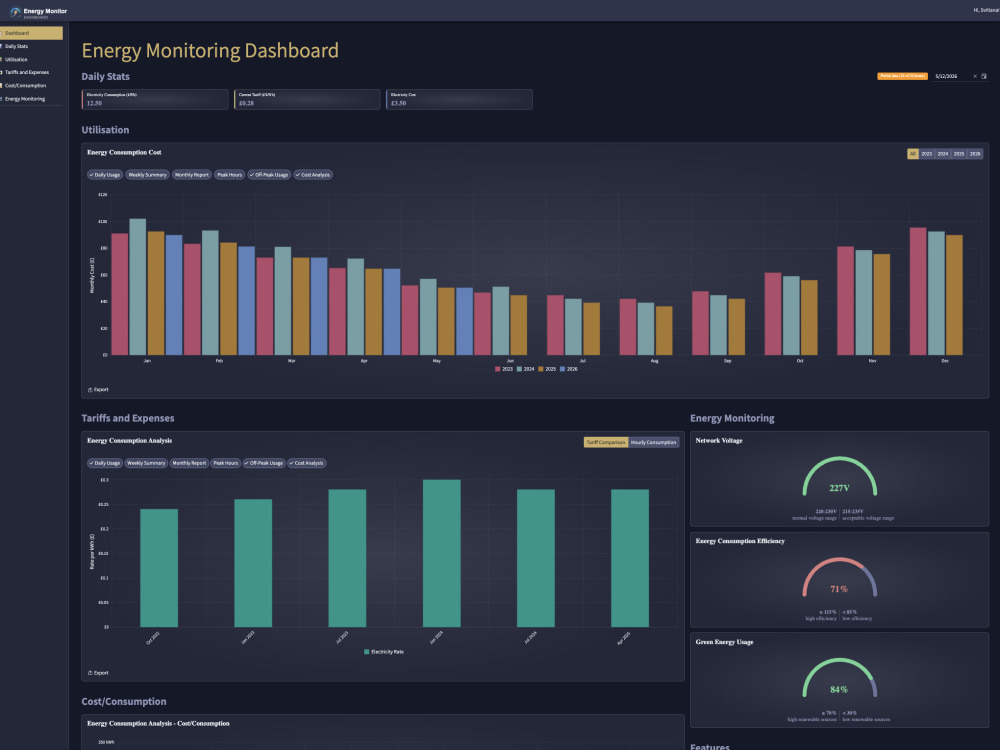The height and width of the screenshot is (750, 1000).
Task: Click the Cost/Consumption section heading
Action: (x=124, y=702)
